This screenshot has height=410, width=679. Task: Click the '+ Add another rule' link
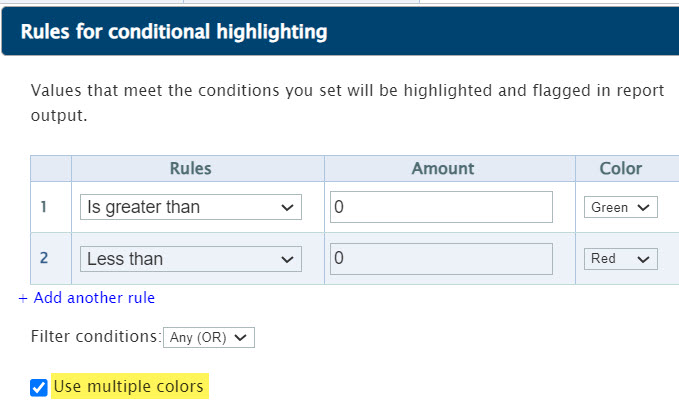87,298
